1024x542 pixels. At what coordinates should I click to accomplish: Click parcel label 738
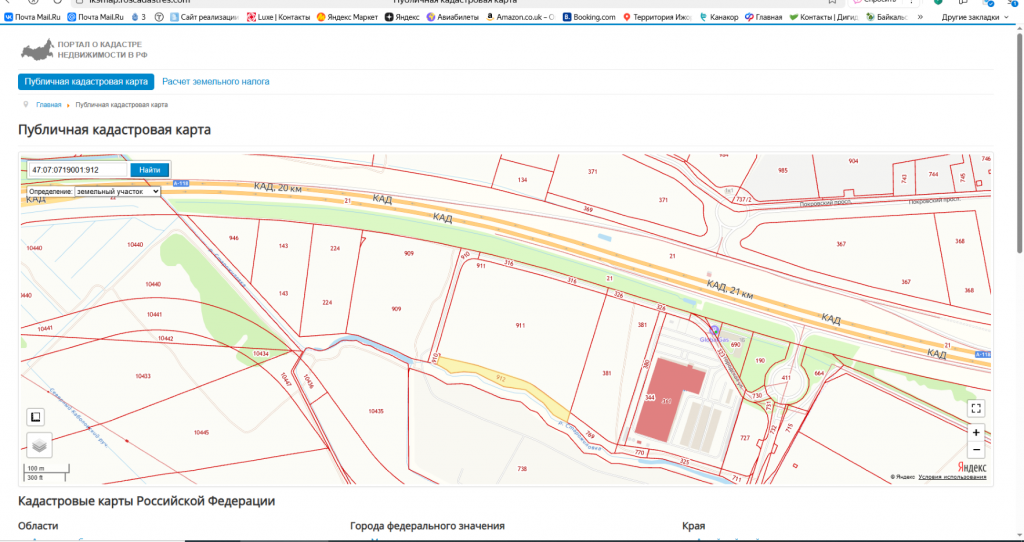(x=522, y=469)
